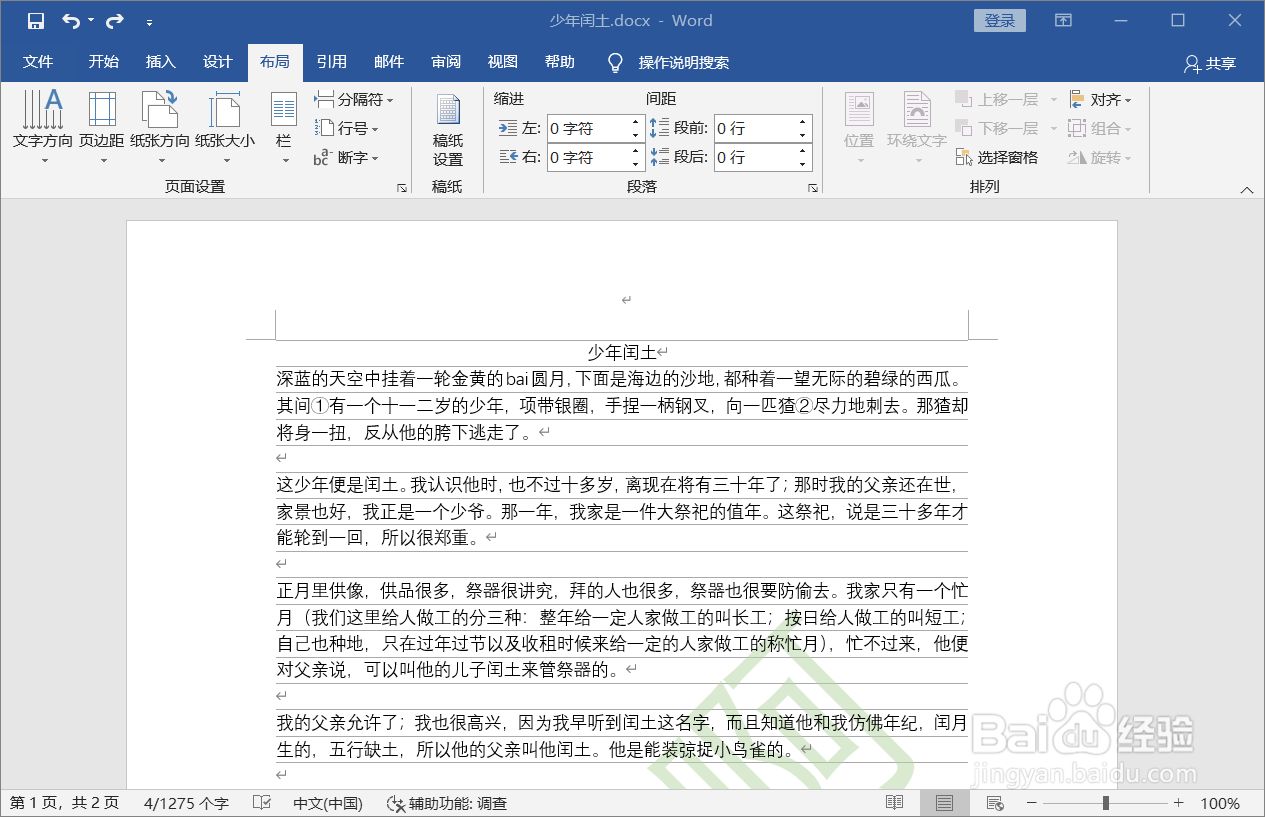Zoom in with the plus button

coord(1178,803)
